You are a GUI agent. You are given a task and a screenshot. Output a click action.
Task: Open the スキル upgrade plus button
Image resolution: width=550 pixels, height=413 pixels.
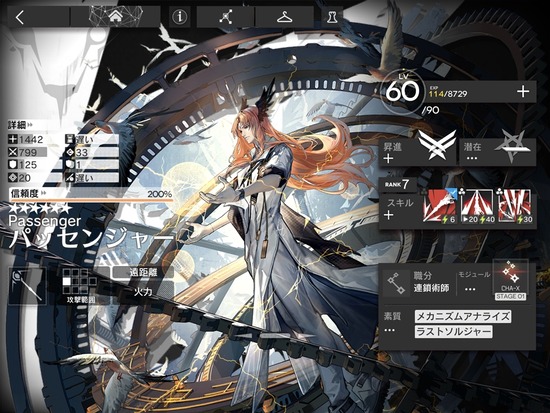click(389, 215)
